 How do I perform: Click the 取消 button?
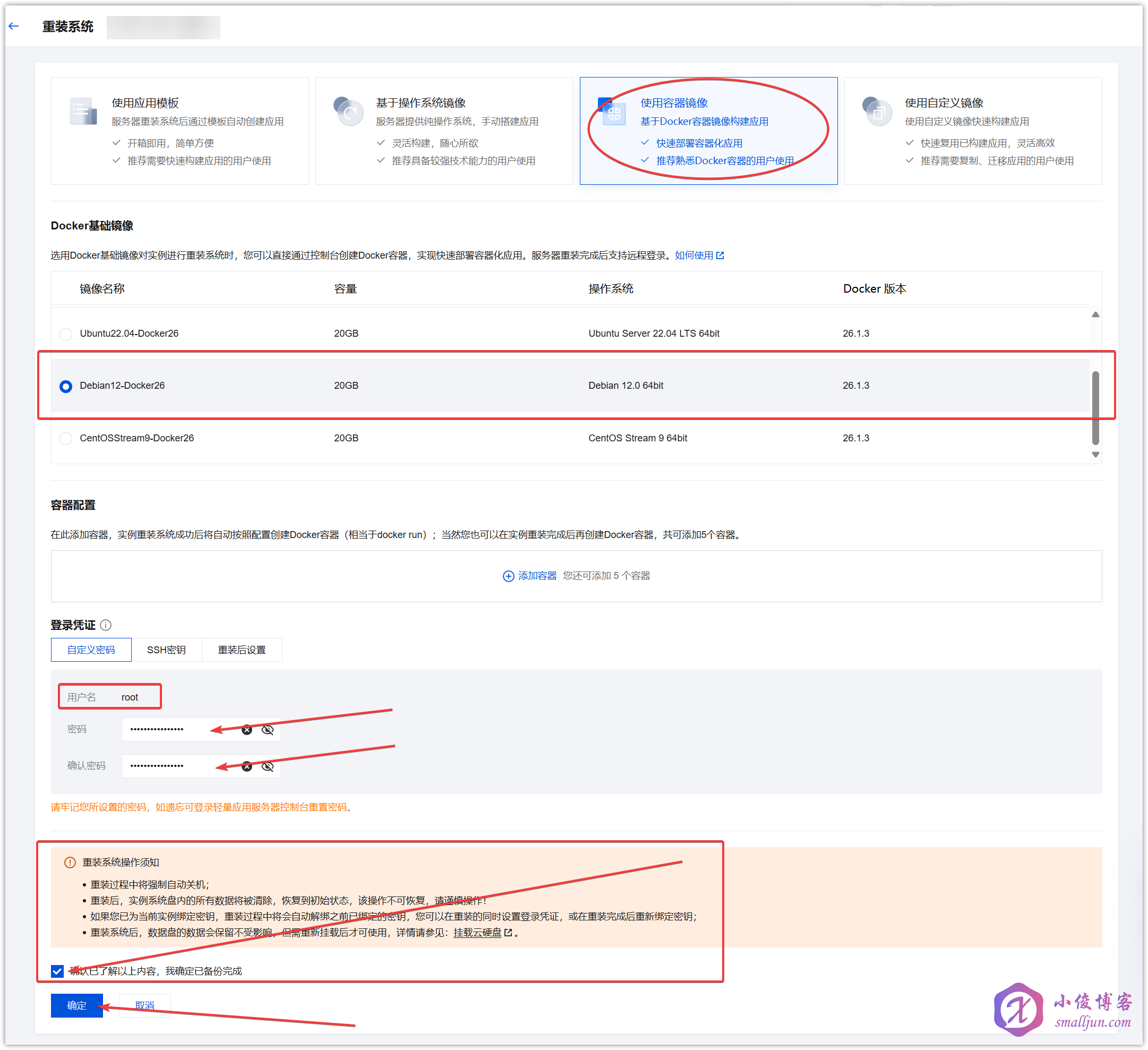(144, 1005)
